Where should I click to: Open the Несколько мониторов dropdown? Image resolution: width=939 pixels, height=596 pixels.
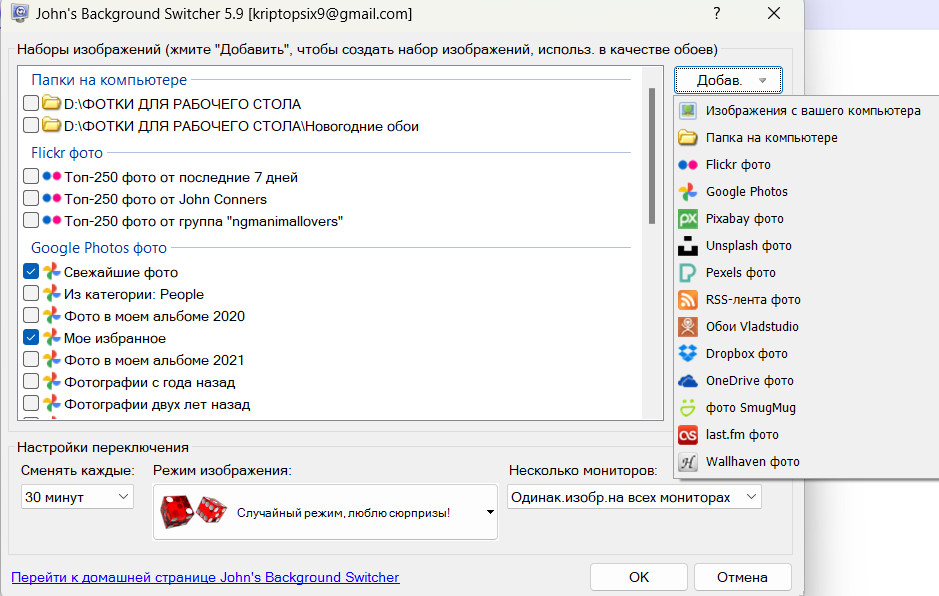pos(634,497)
